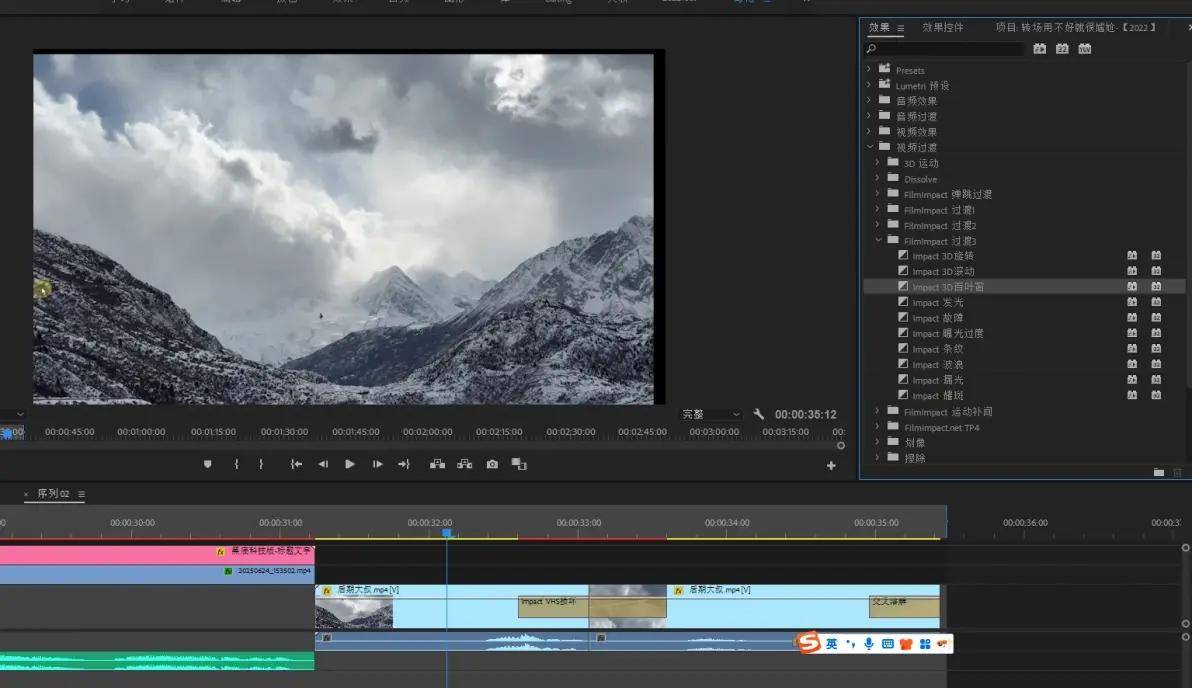Screen dimensions: 1192x688
Task: Select pink title clip on top track
Action: [157, 554]
